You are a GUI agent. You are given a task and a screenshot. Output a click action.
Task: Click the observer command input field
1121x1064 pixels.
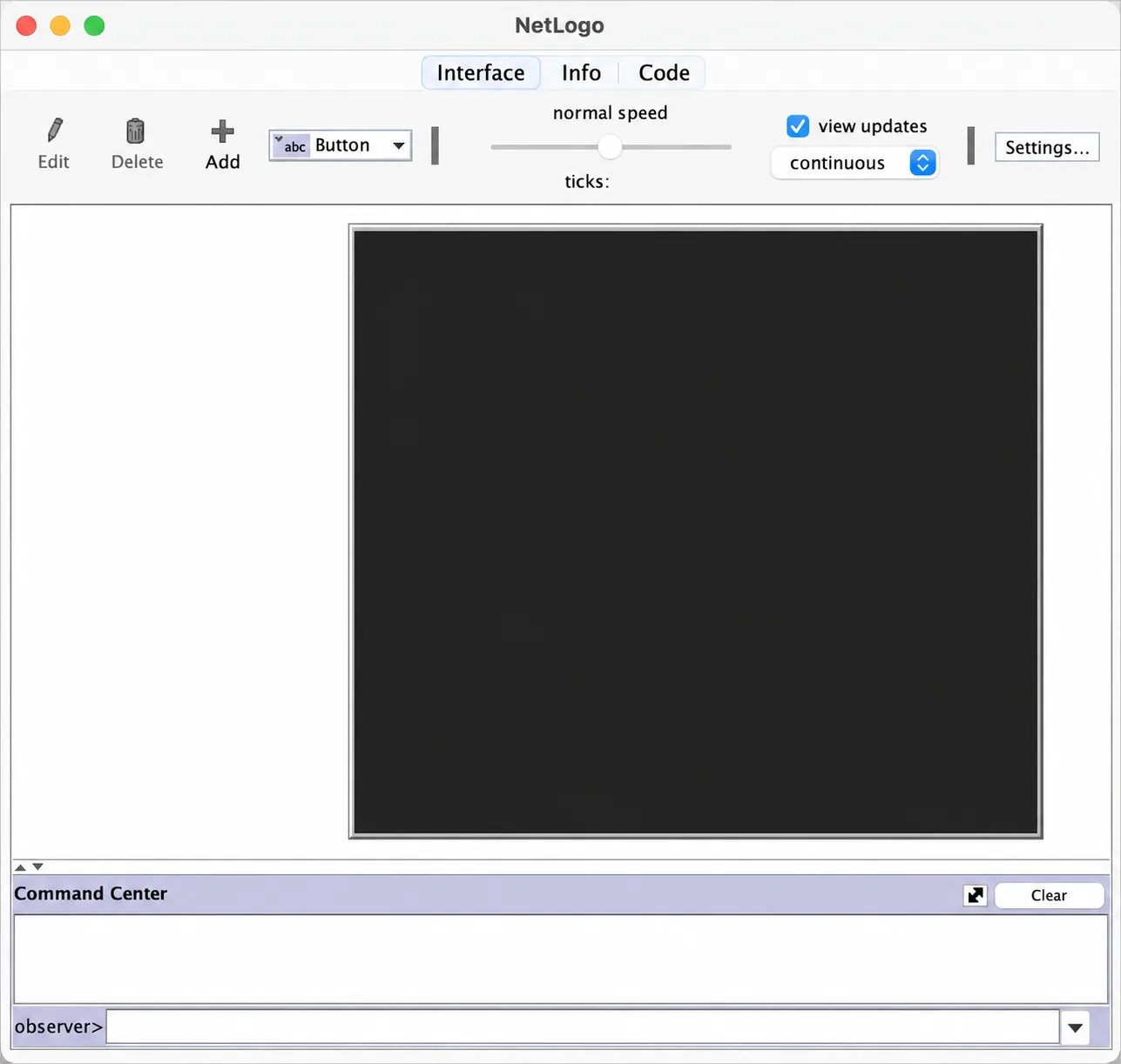(582, 1027)
